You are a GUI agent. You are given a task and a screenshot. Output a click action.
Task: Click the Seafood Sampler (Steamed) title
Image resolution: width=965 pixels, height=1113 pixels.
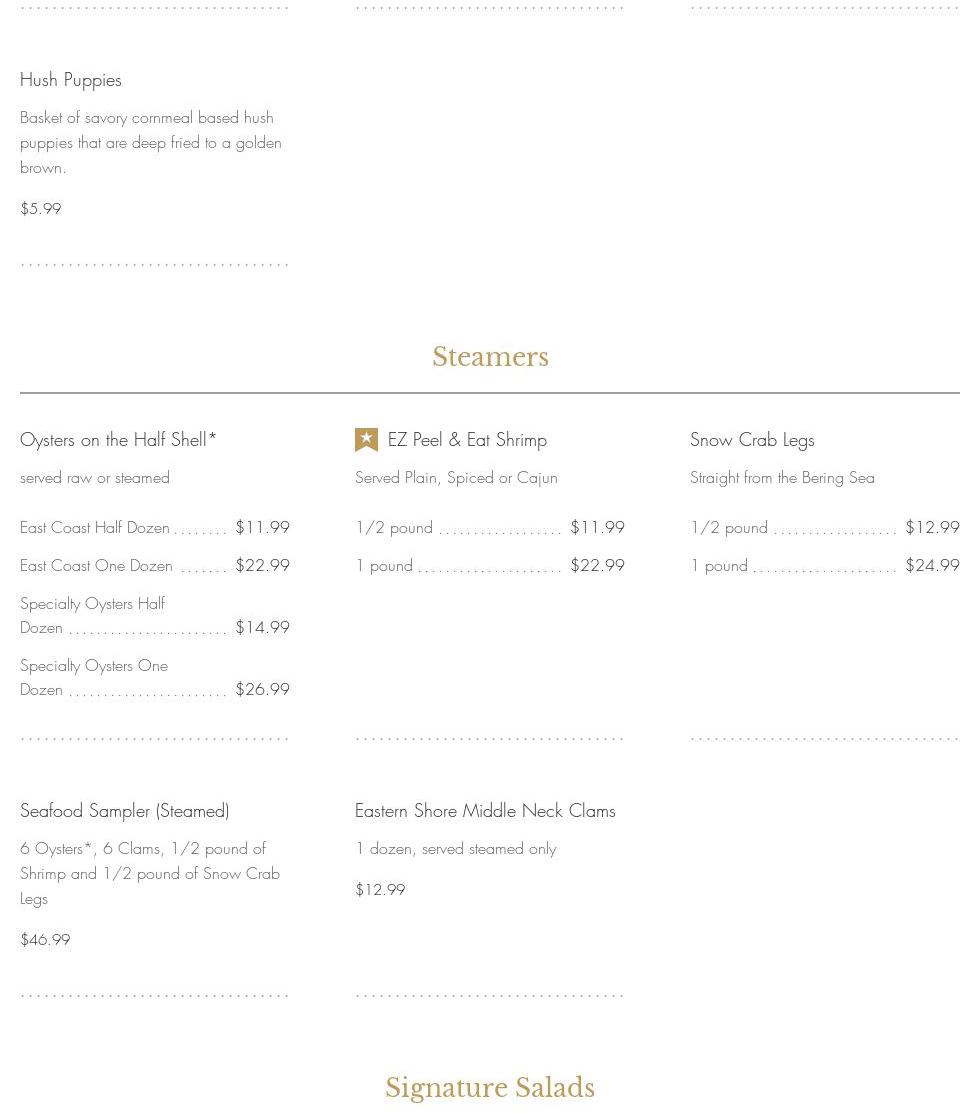[x=125, y=811]
